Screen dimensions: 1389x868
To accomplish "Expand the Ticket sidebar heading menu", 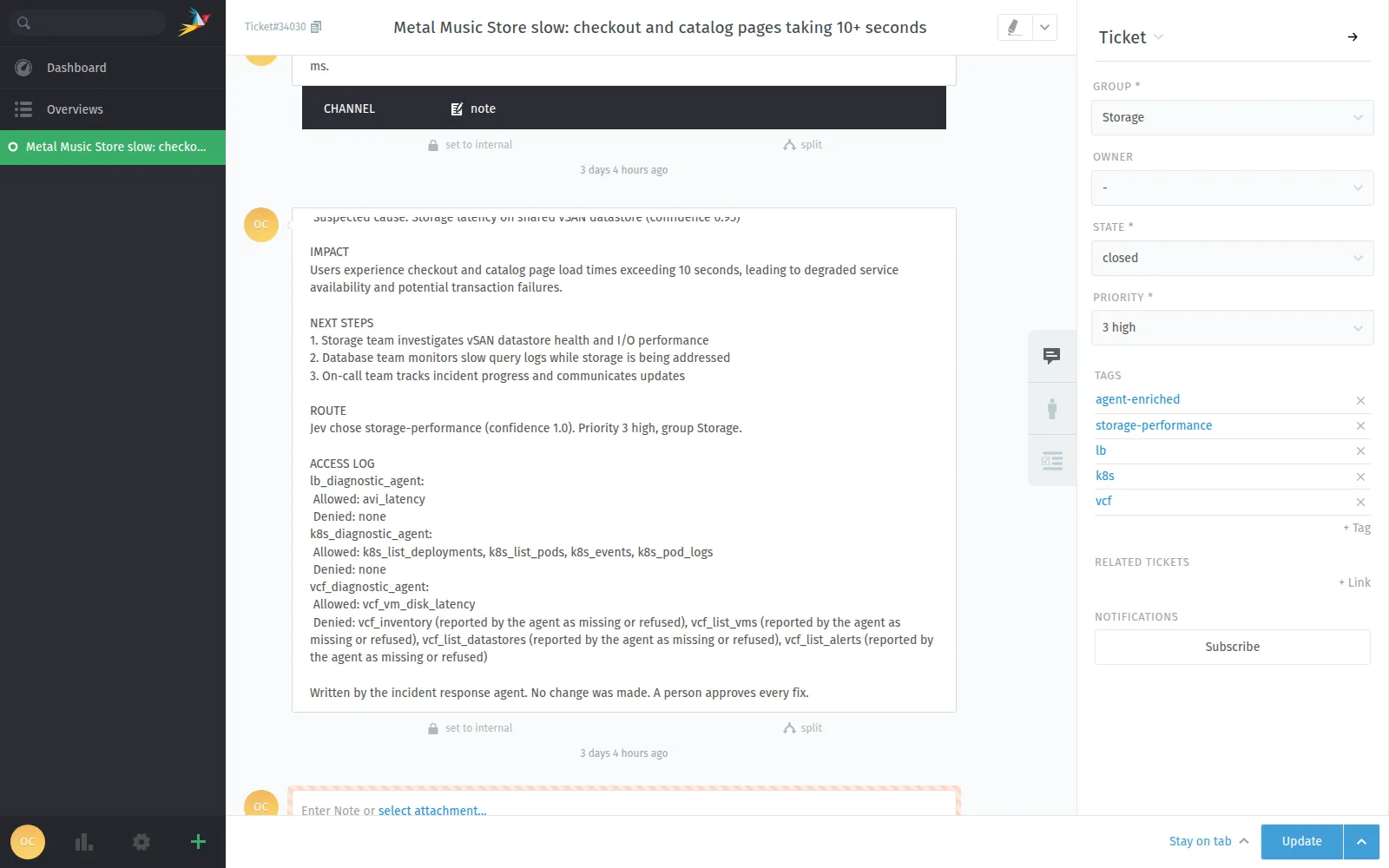I will point(1131,37).
